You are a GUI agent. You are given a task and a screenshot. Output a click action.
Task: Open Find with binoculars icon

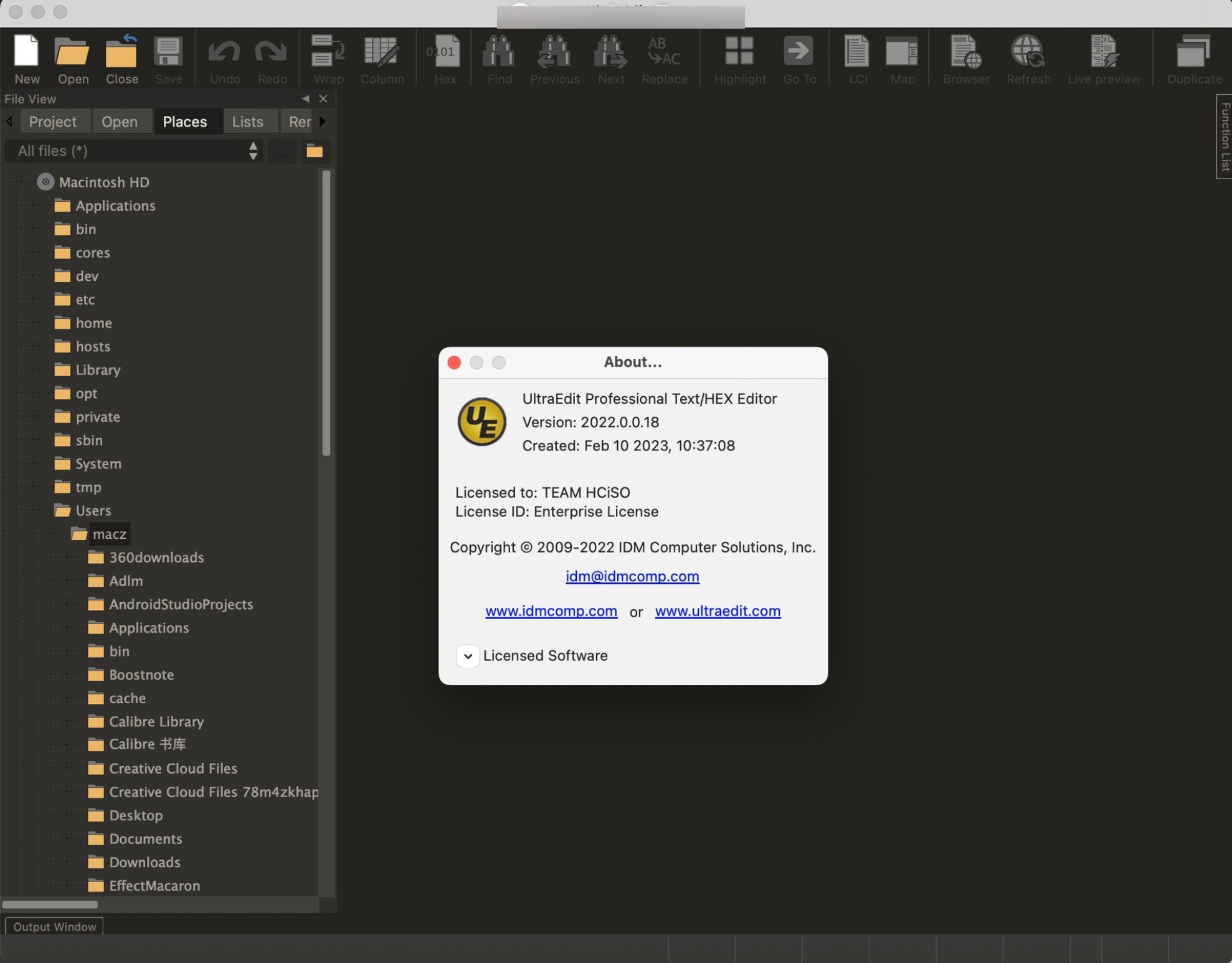pos(499,59)
